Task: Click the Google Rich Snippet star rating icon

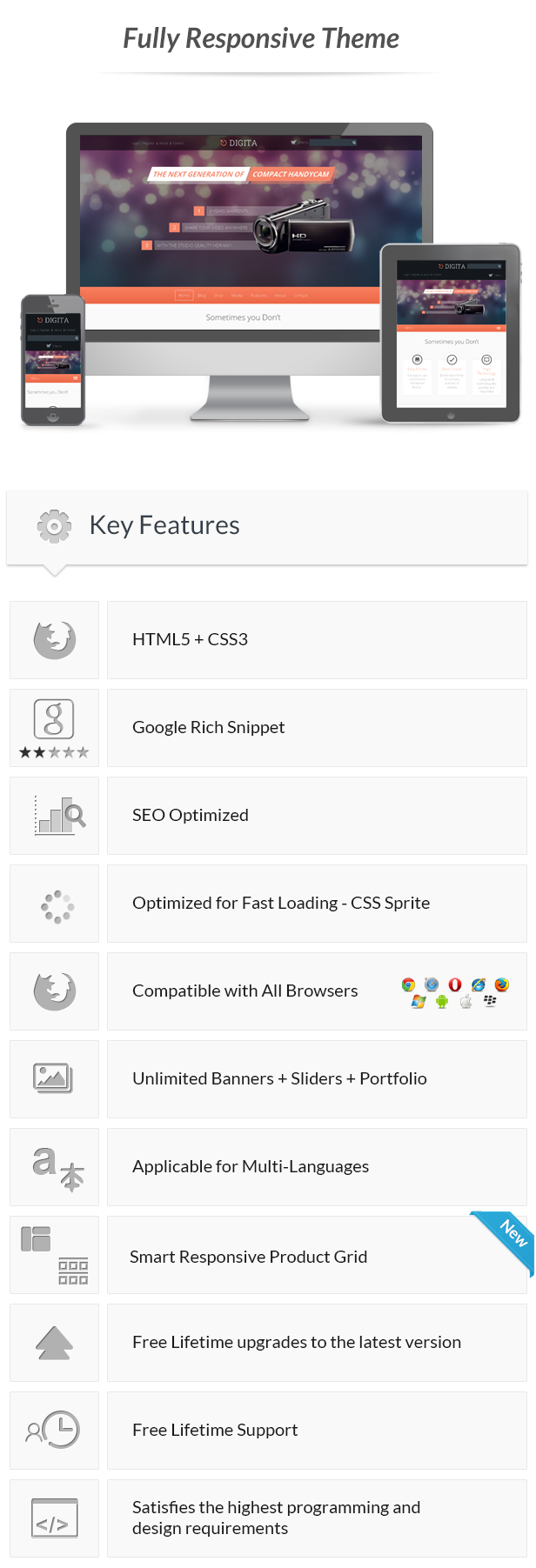Action: pyautogui.click(x=54, y=729)
